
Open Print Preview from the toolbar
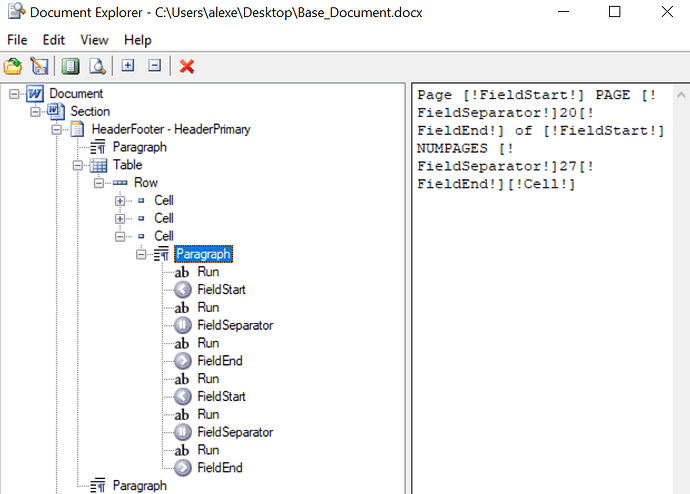click(x=97, y=66)
